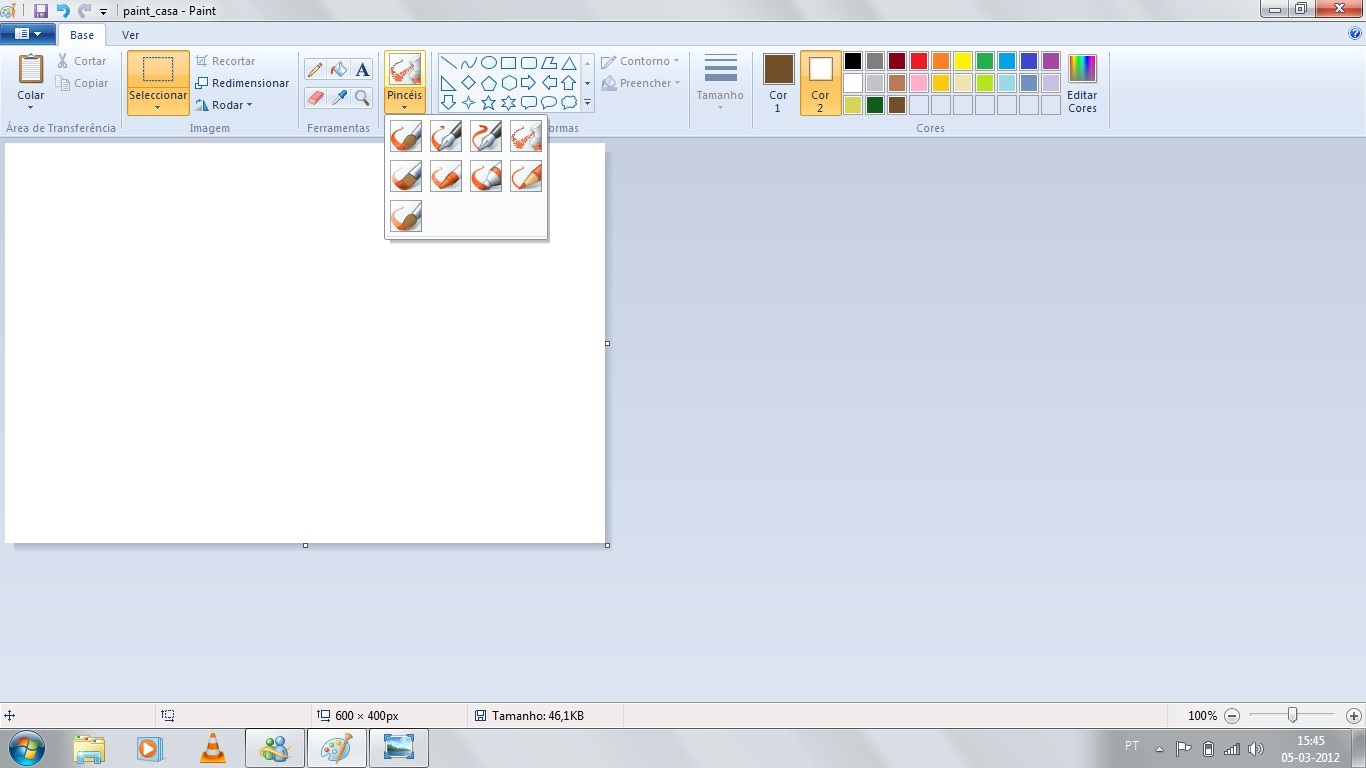The width and height of the screenshot is (1366, 768).
Task: Select the Text tool
Action: click(x=361, y=70)
